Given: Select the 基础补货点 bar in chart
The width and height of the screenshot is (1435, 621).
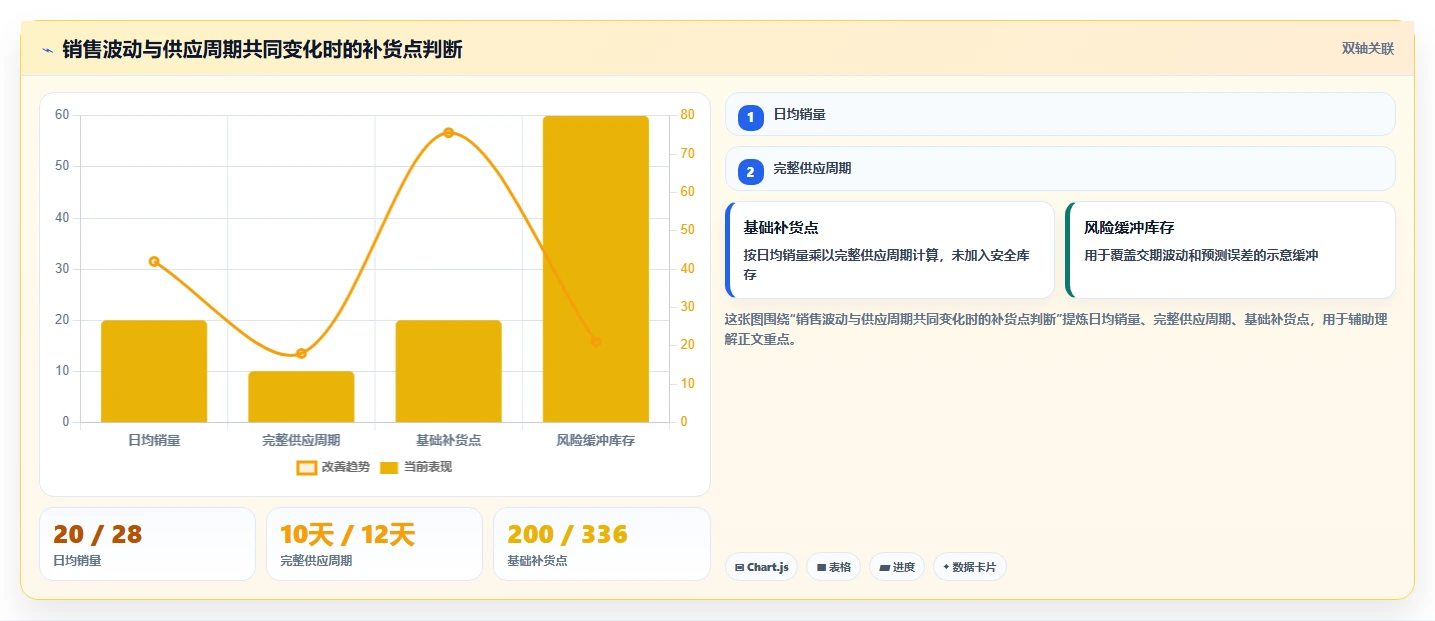Looking at the screenshot, I should (448, 371).
